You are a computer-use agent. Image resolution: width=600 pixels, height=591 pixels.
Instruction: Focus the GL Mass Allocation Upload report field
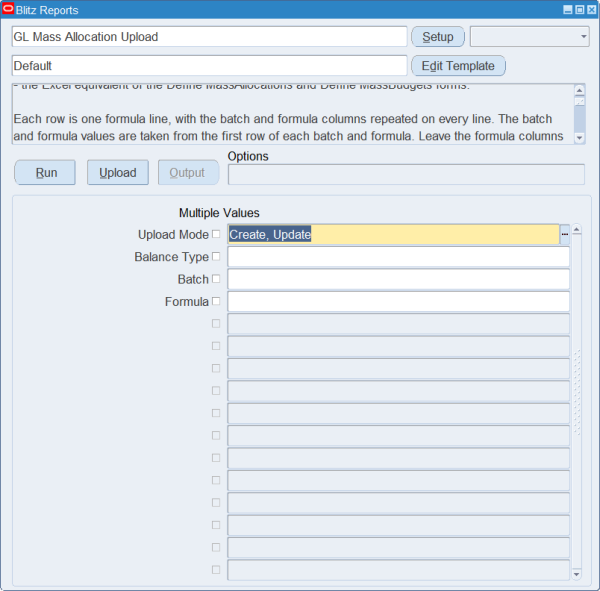pyautogui.click(x=209, y=37)
